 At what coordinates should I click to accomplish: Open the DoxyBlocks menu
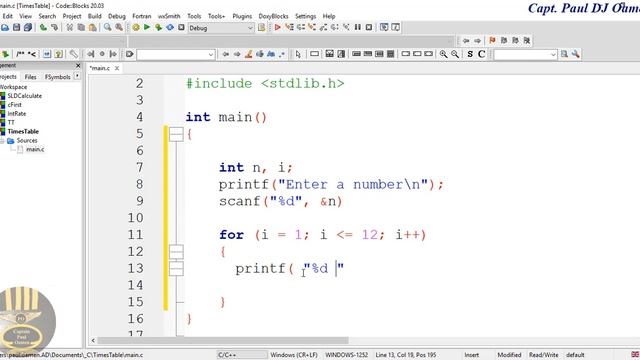tap(273, 16)
